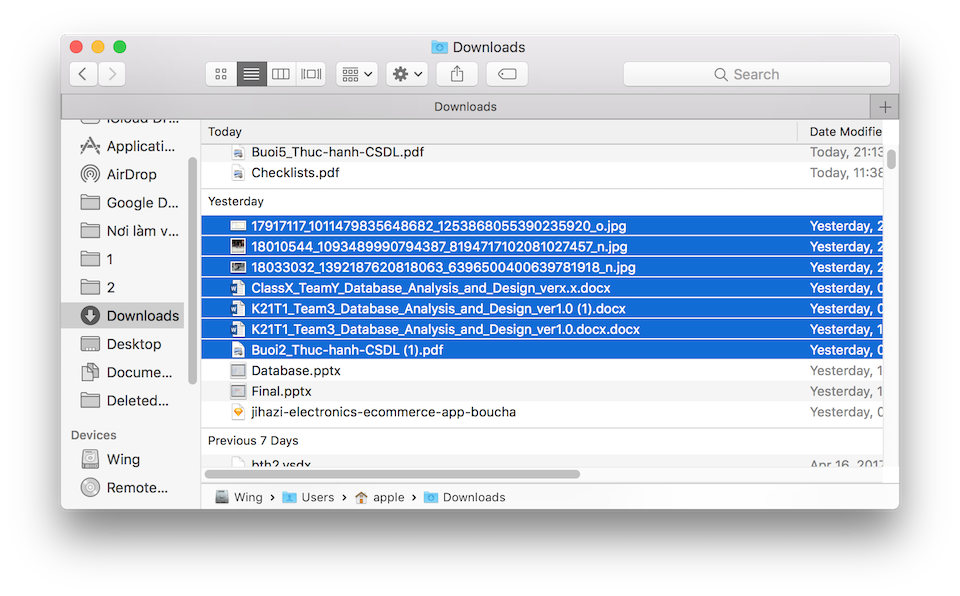This screenshot has width=960, height=596.
Task: Click "Users" in the path bar
Action: [315, 496]
